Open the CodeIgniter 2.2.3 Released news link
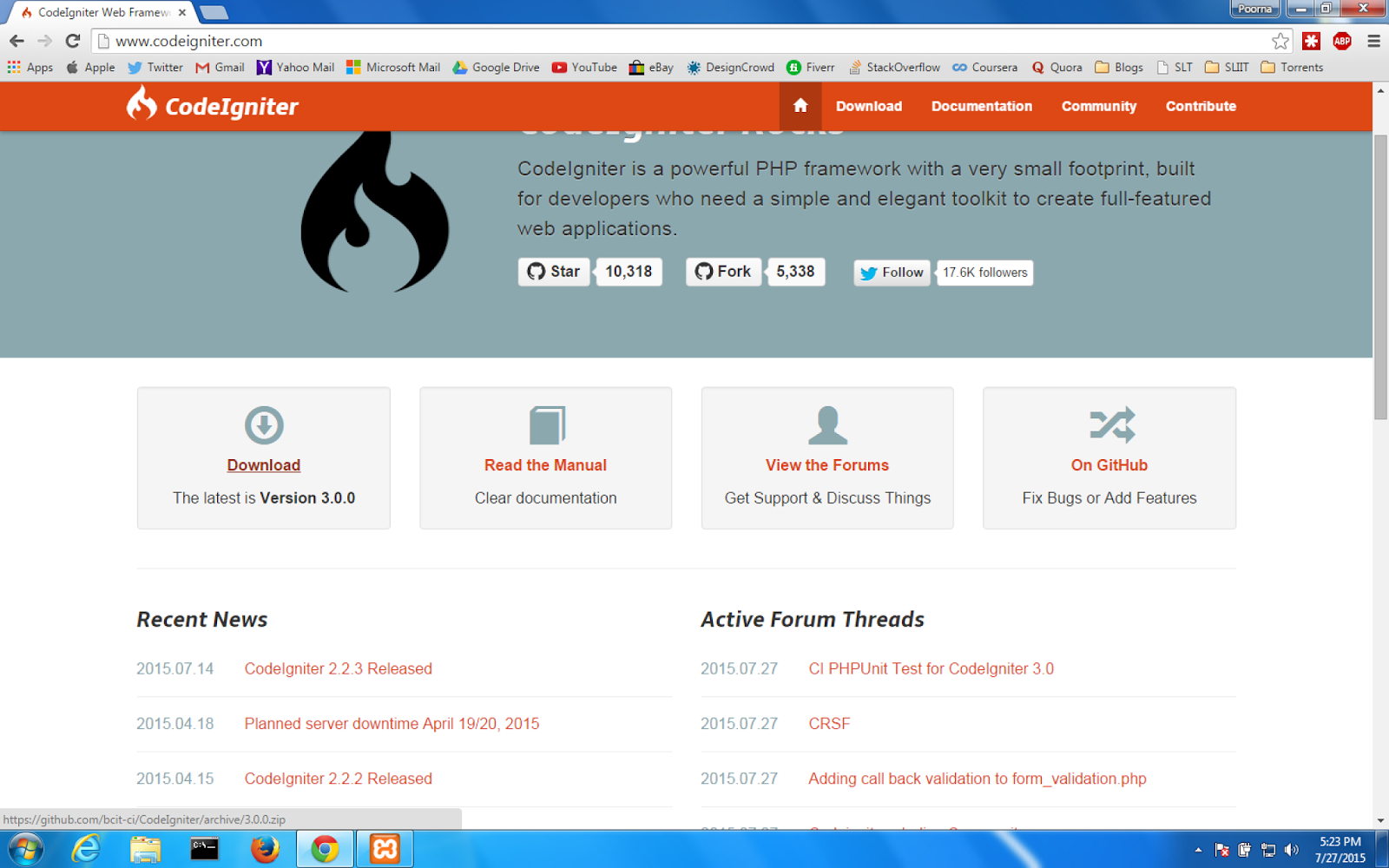This screenshot has width=1389, height=868. coord(338,668)
